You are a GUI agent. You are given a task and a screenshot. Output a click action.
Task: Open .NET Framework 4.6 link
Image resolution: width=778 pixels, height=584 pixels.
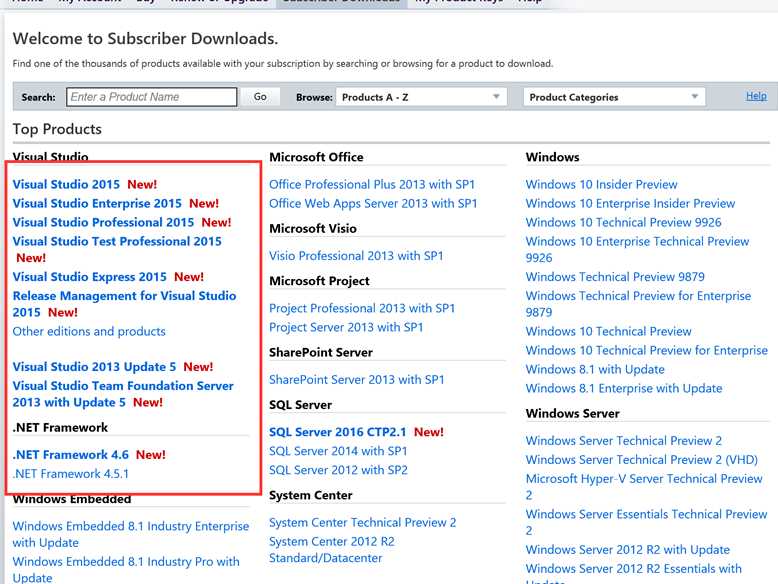coord(70,454)
